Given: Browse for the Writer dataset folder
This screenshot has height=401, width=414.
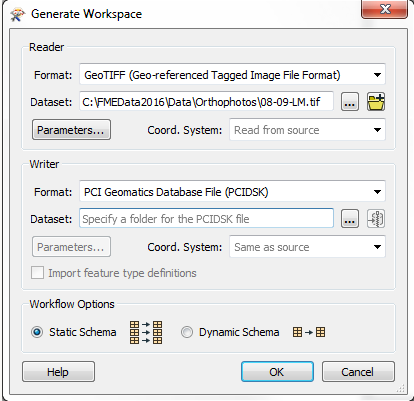Looking at the screenshot, I should coord(350,219).
